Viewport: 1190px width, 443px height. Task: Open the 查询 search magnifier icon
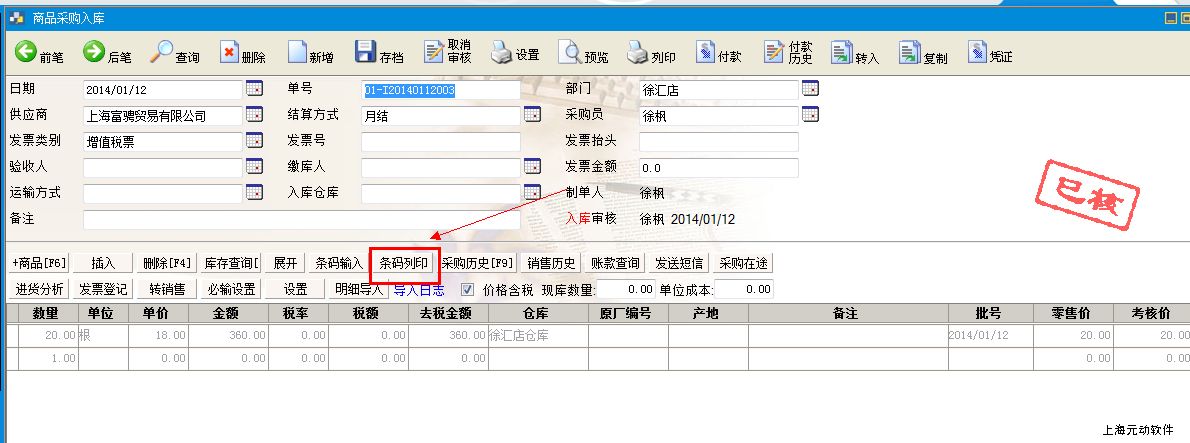[x=161, y=52]
